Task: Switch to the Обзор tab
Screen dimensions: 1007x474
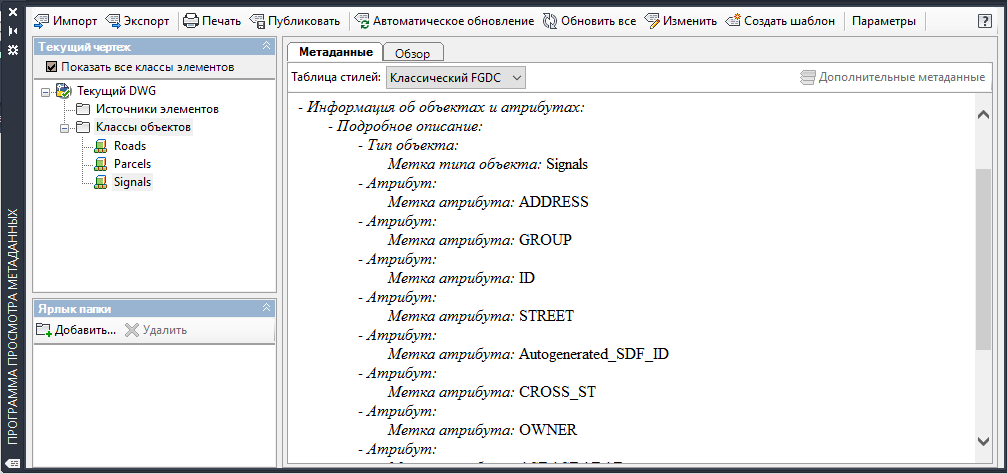Action: (x=412, y=53)
